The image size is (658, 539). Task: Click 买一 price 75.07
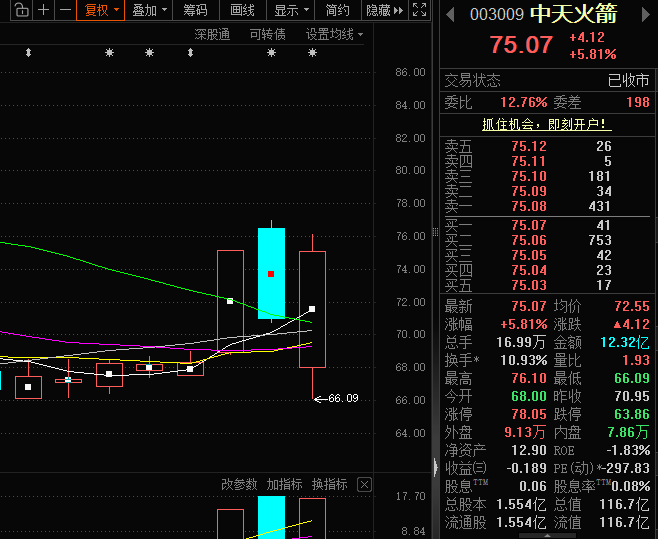[x=529, y=225]
